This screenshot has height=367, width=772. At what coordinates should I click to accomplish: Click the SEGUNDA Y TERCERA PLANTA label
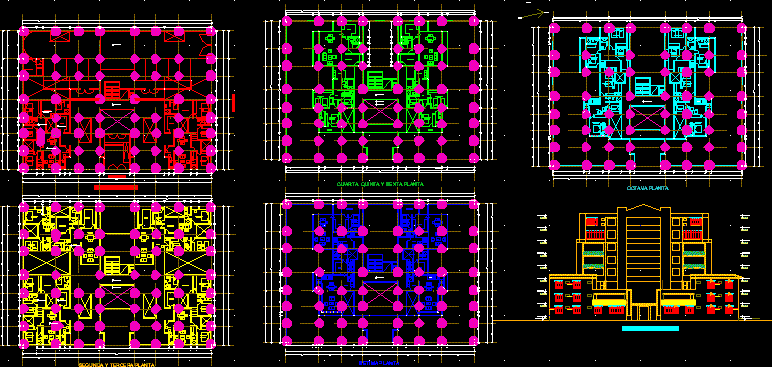(117, 365)
